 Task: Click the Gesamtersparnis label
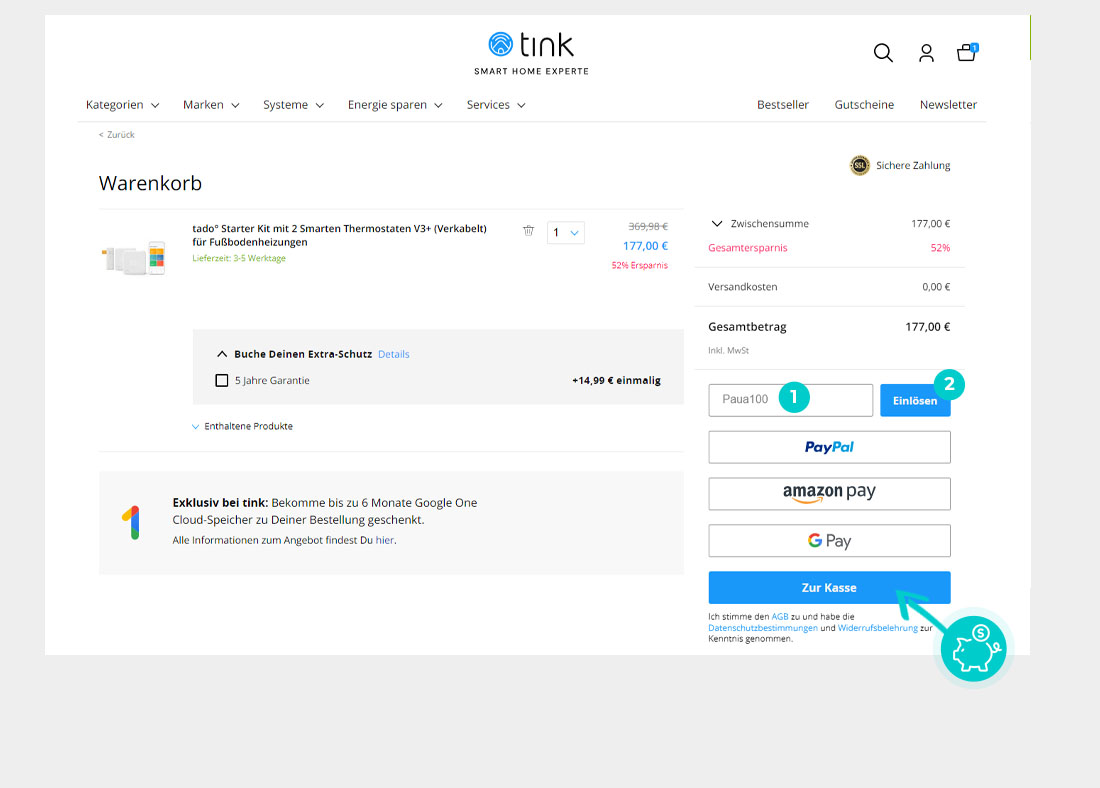(748, 248)
